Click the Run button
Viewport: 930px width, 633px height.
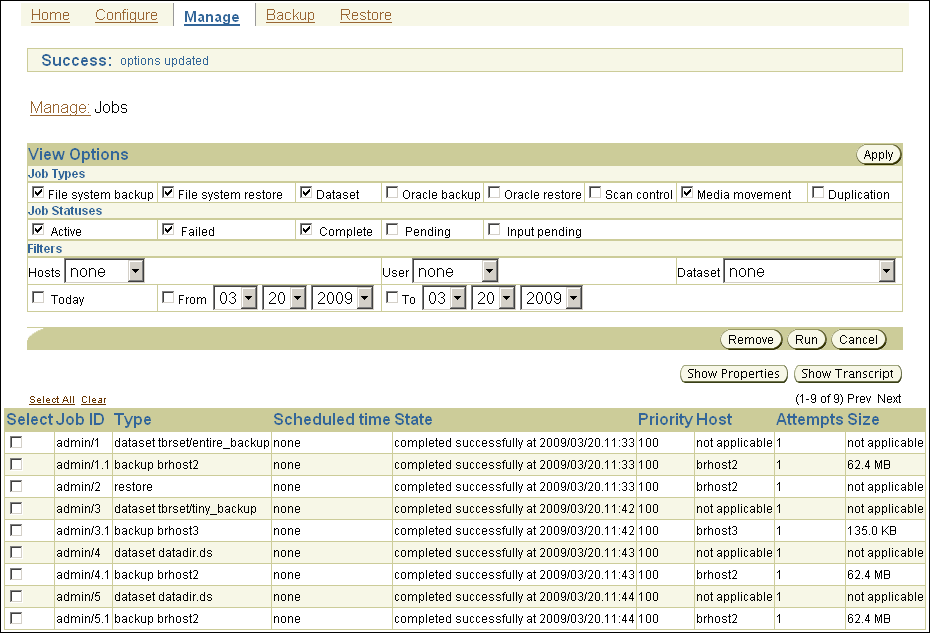806,339
